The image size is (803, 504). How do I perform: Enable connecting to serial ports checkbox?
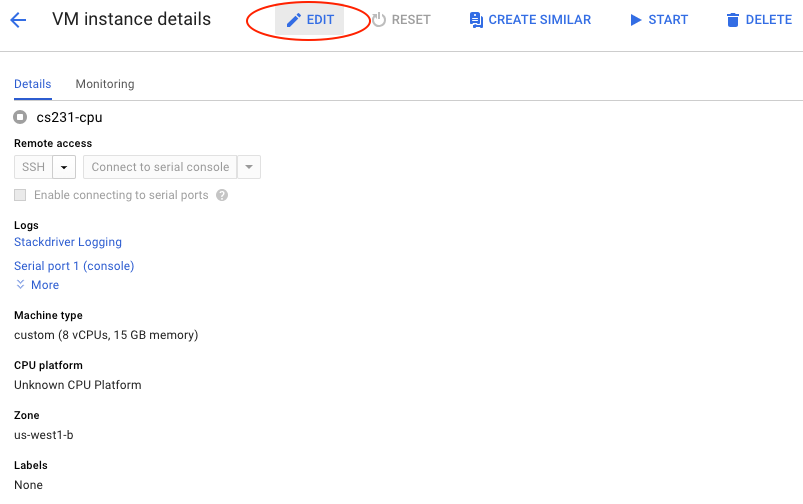(x=20, y=195)
